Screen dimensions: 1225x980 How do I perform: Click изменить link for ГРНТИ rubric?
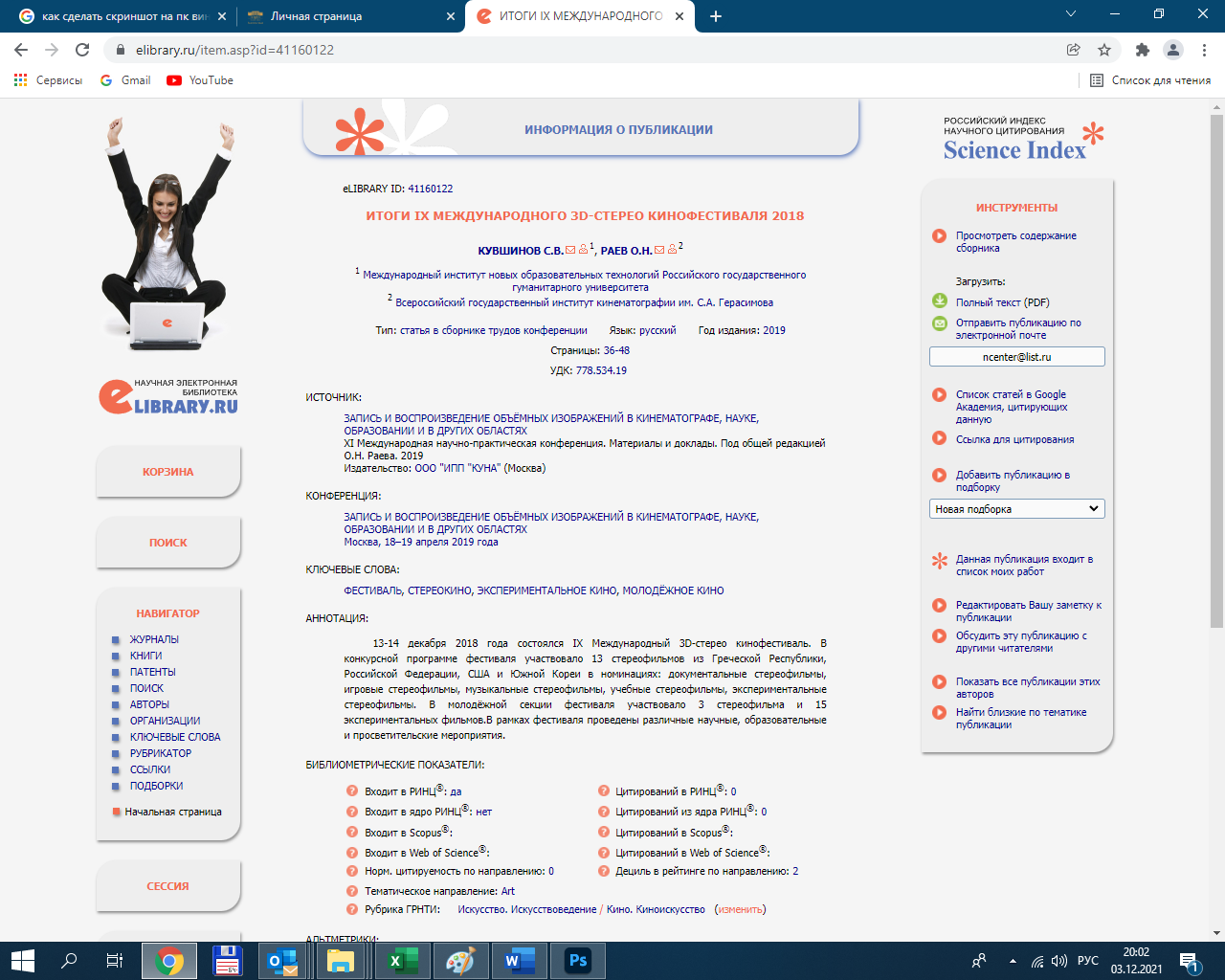coord(741,909)
